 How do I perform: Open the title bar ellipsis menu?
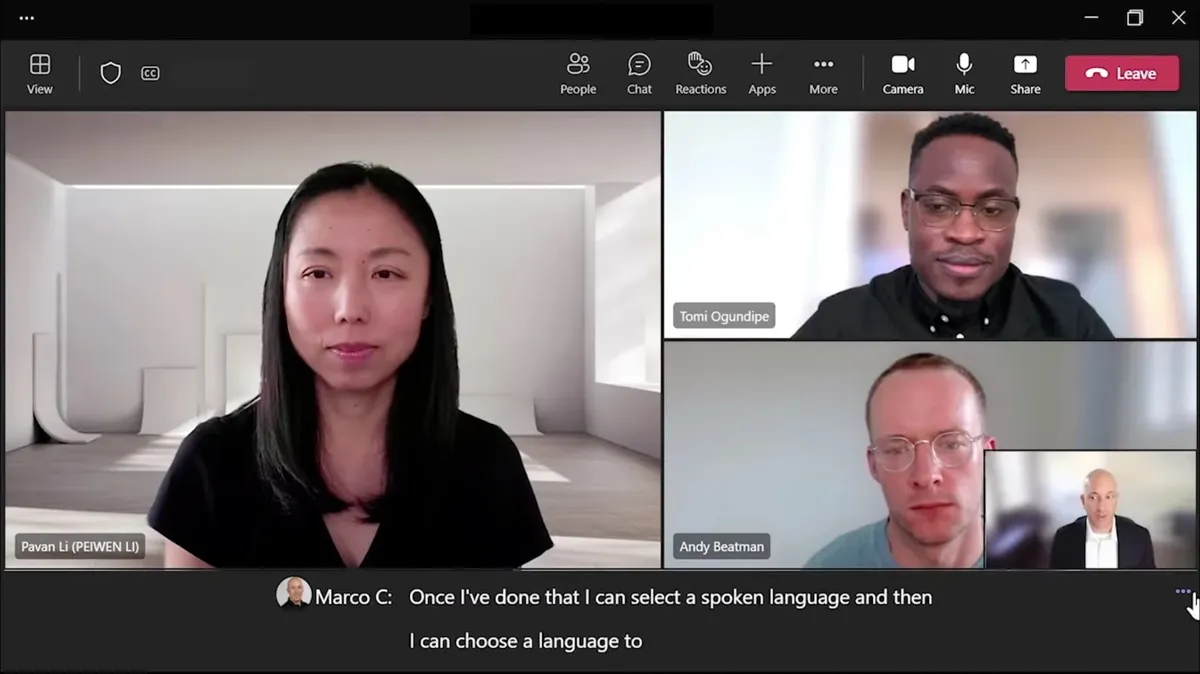click(x=27, y=18)
